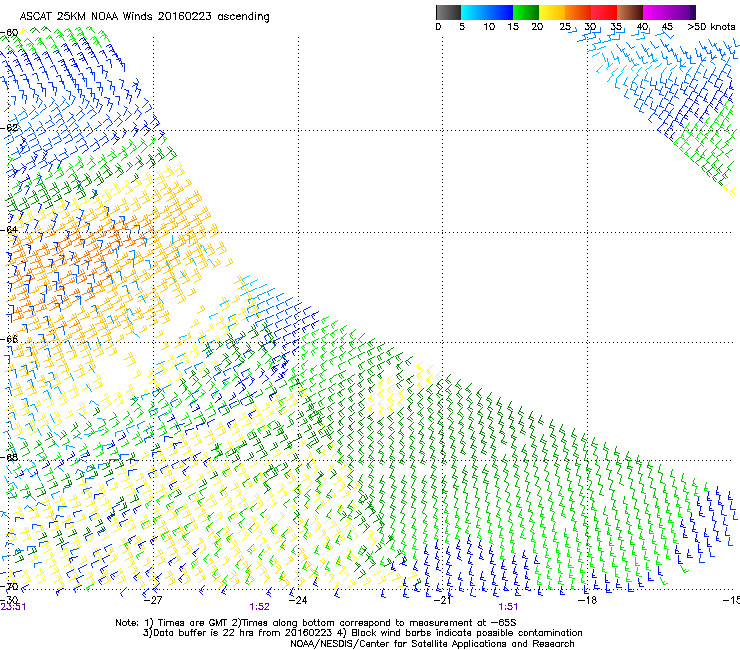Click the '-66' latitude label
This screenshot has height=650, width=740.
point(9,339)
